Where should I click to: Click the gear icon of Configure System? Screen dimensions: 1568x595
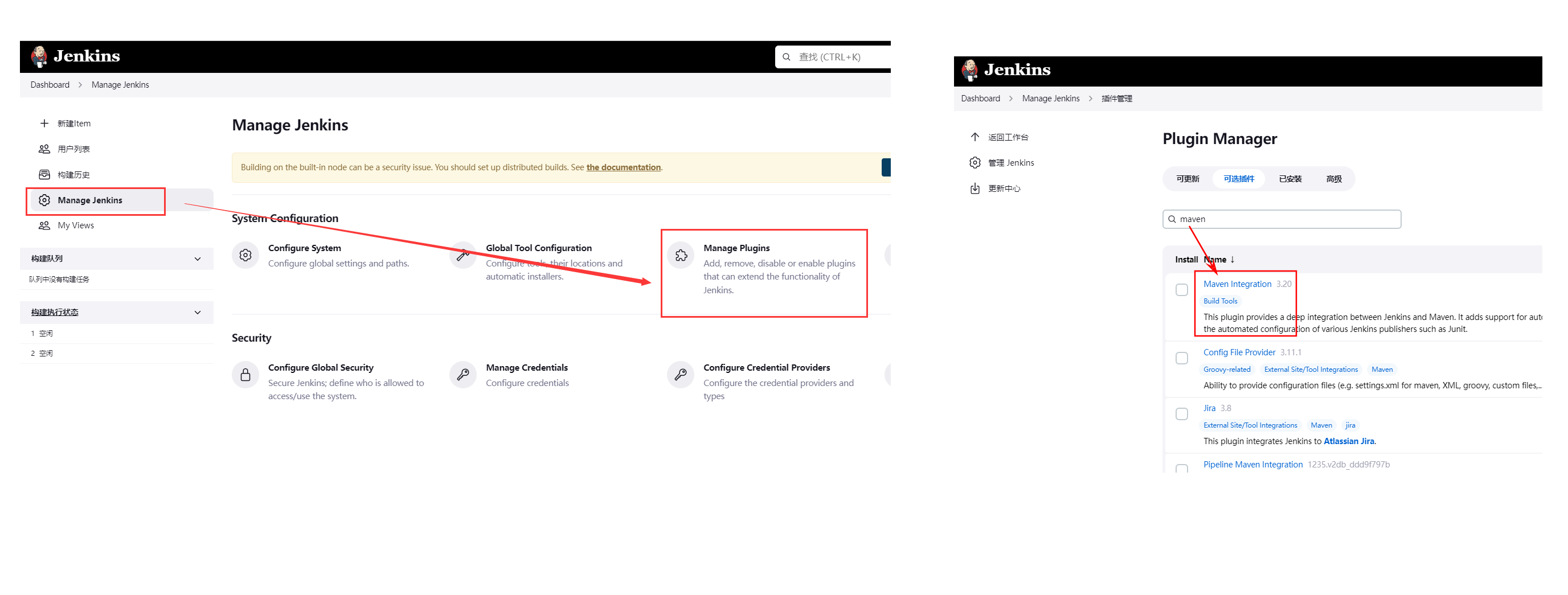[x=245, y=256]
